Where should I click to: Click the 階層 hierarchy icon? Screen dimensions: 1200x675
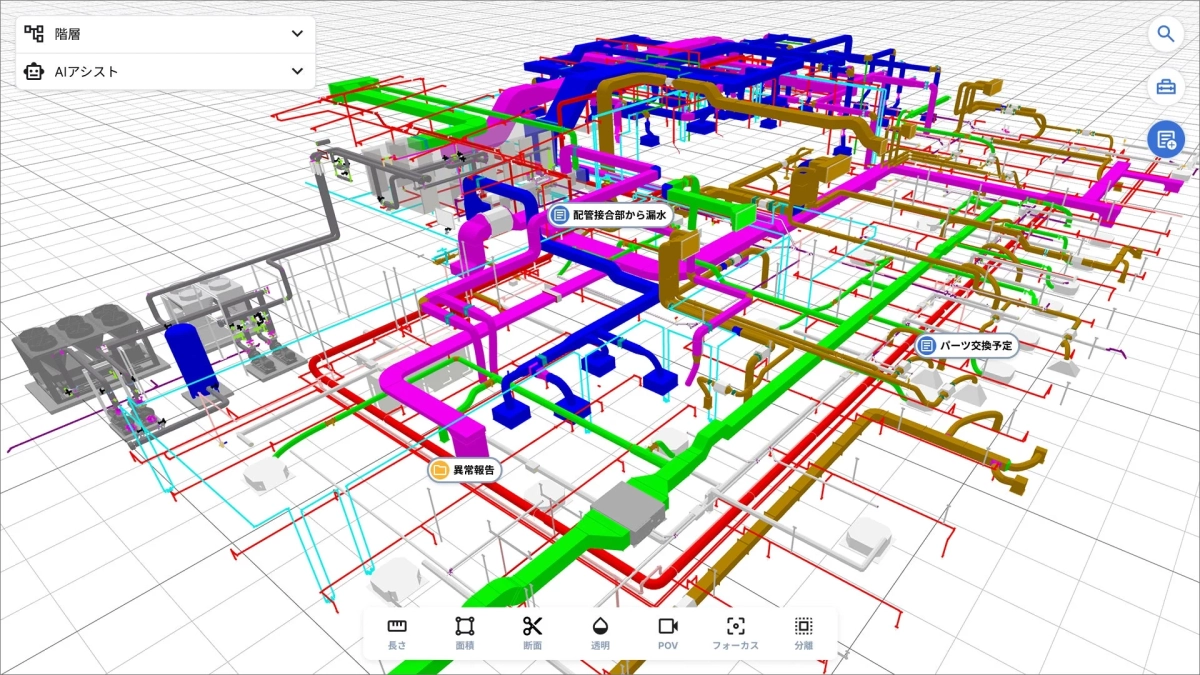coord(32,33)
